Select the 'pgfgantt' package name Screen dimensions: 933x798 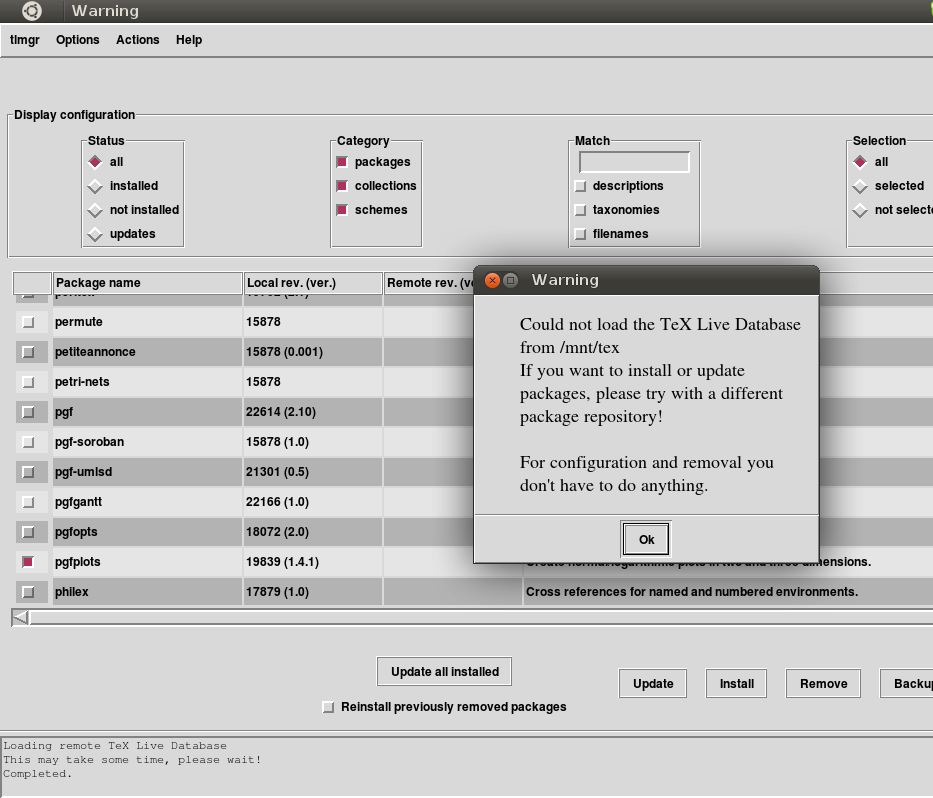(78, 502)
